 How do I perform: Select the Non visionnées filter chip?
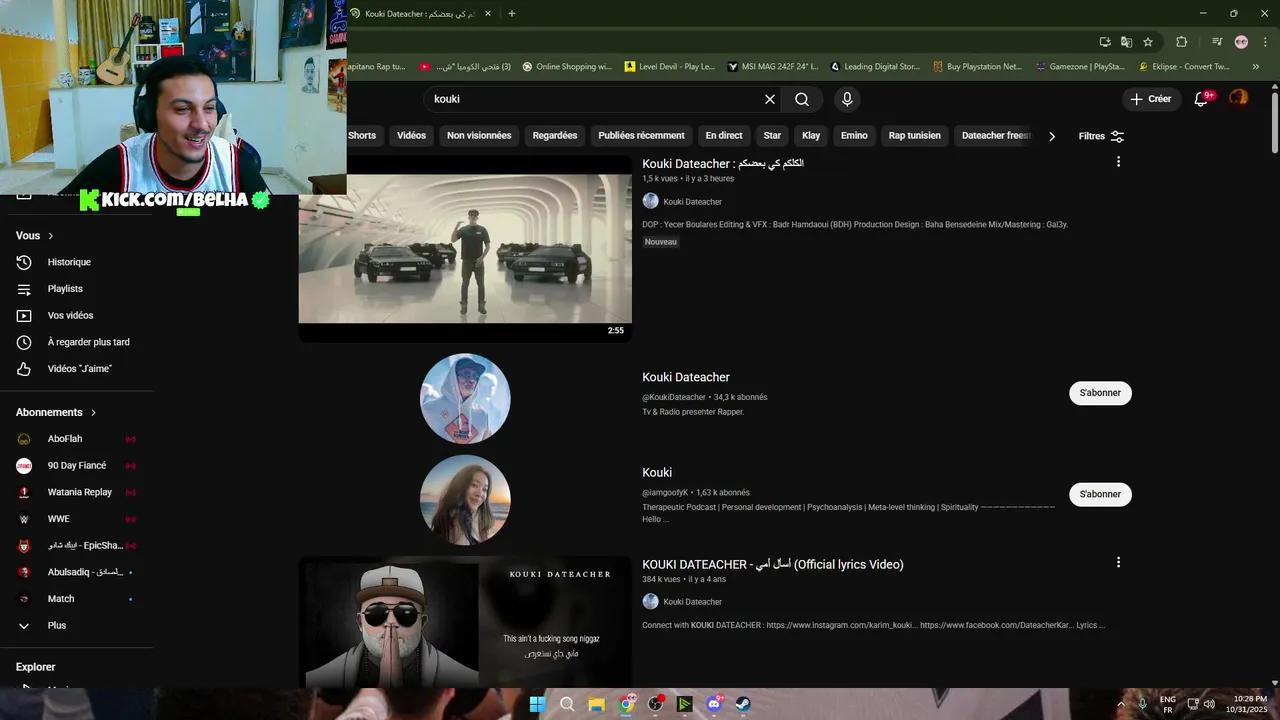479,136
